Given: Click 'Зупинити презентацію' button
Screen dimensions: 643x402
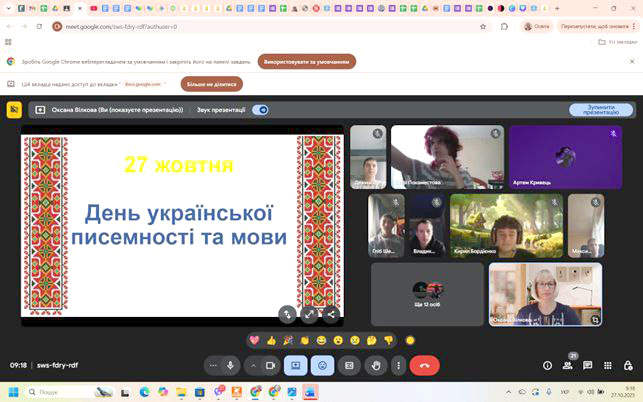Looking at the screenshot, I should click(x=600, y=110).
